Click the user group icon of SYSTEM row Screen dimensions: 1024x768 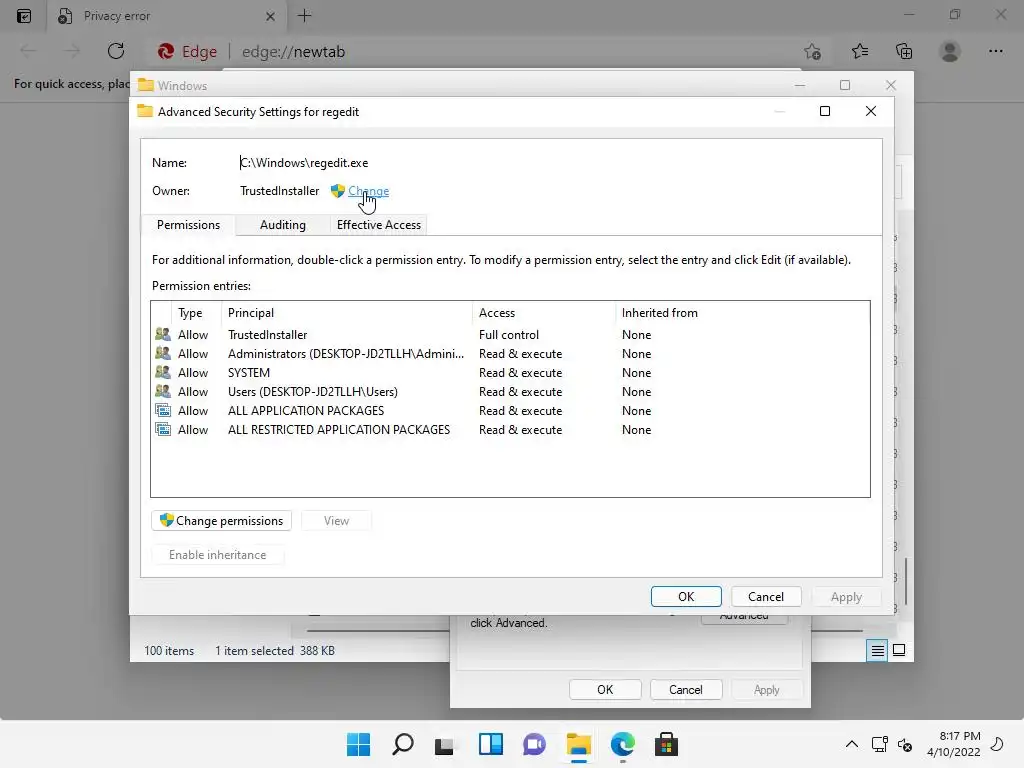[x=163, y=372]
